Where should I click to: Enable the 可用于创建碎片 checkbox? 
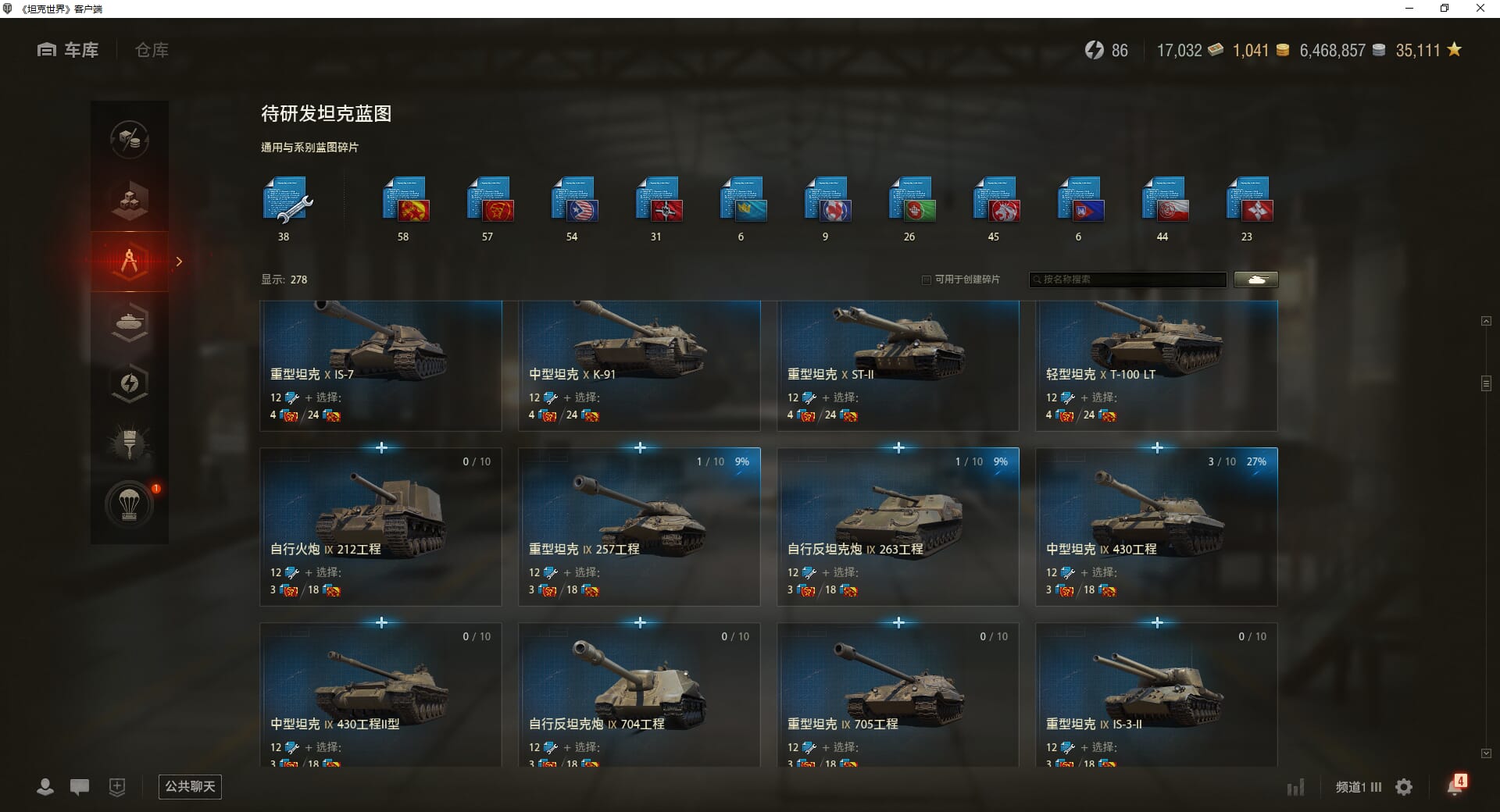click(927, 280)
